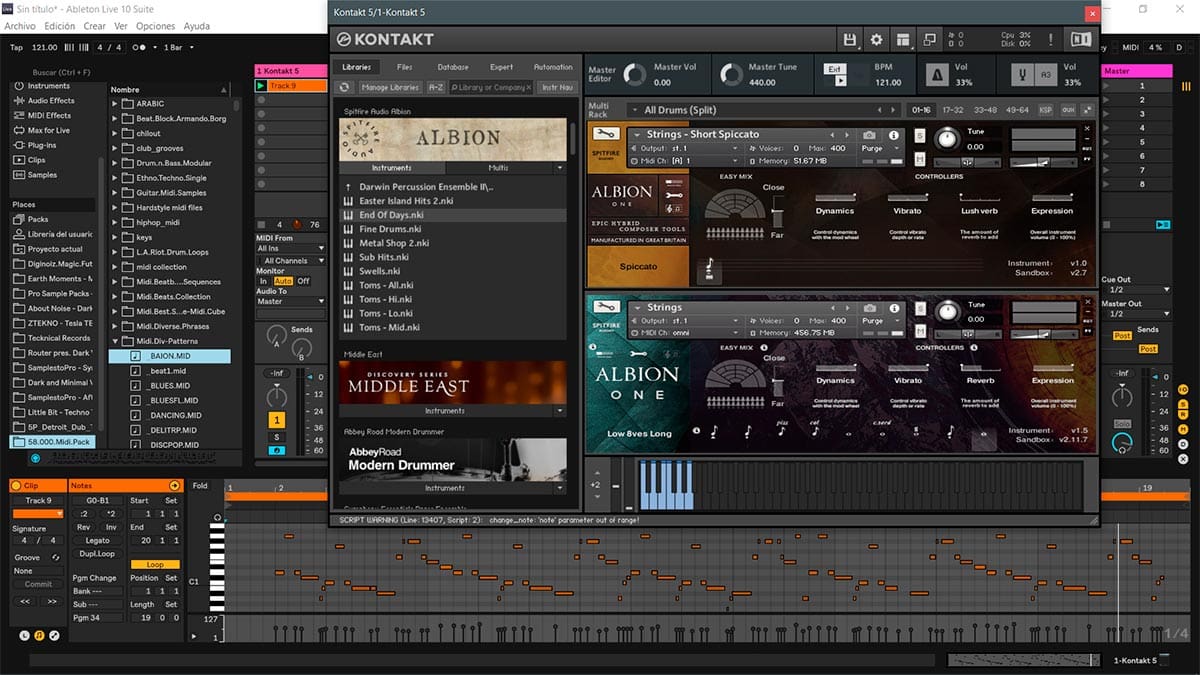Click snapshot camera icon on lower Strings instrument
1200x675 pixels.
[869, 308]
